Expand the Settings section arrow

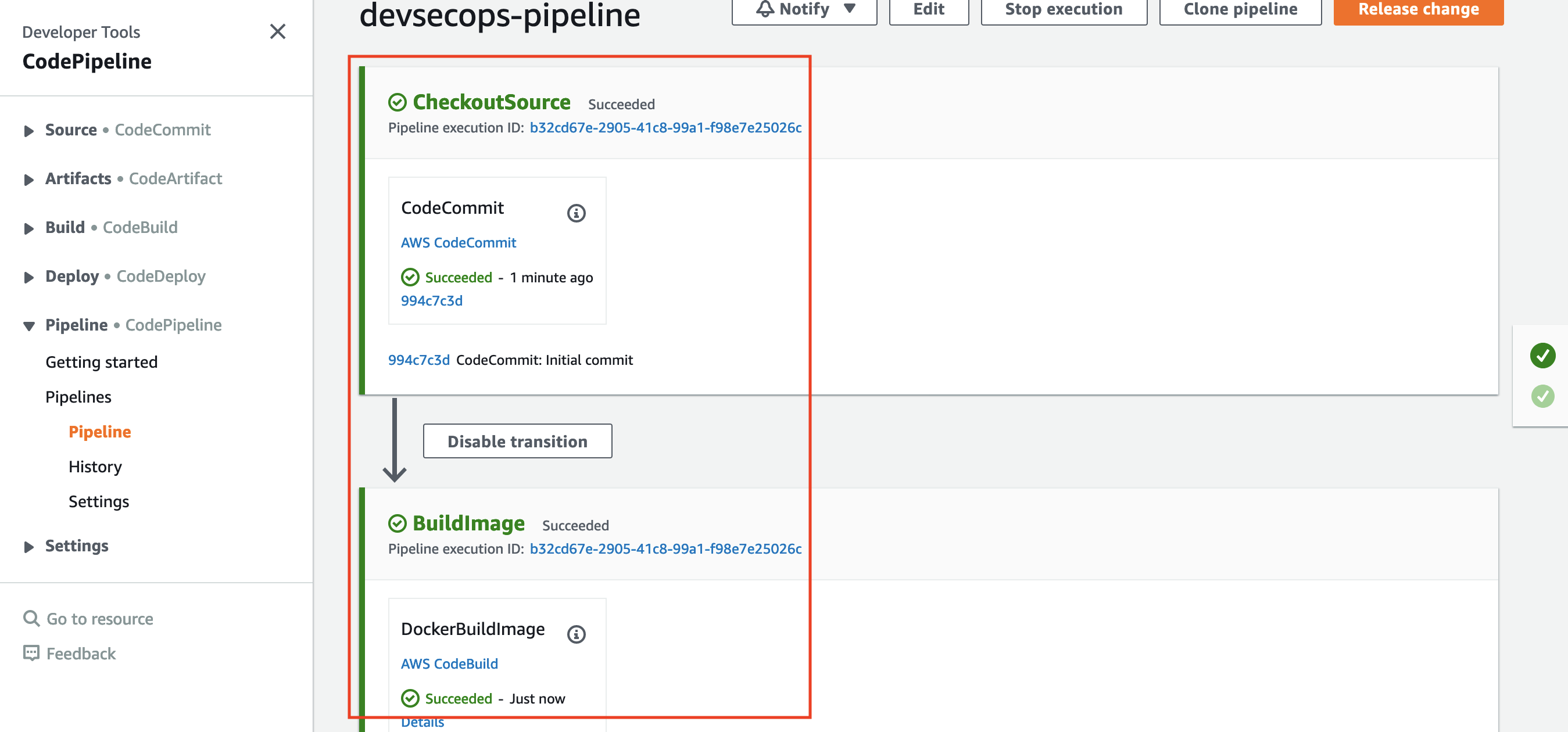[28, 547]
